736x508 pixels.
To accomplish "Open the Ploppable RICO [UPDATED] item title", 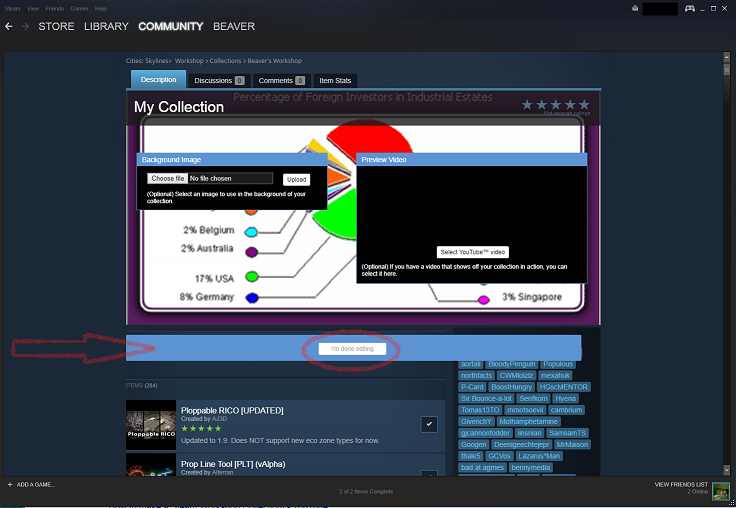I will tap(232, 410).
